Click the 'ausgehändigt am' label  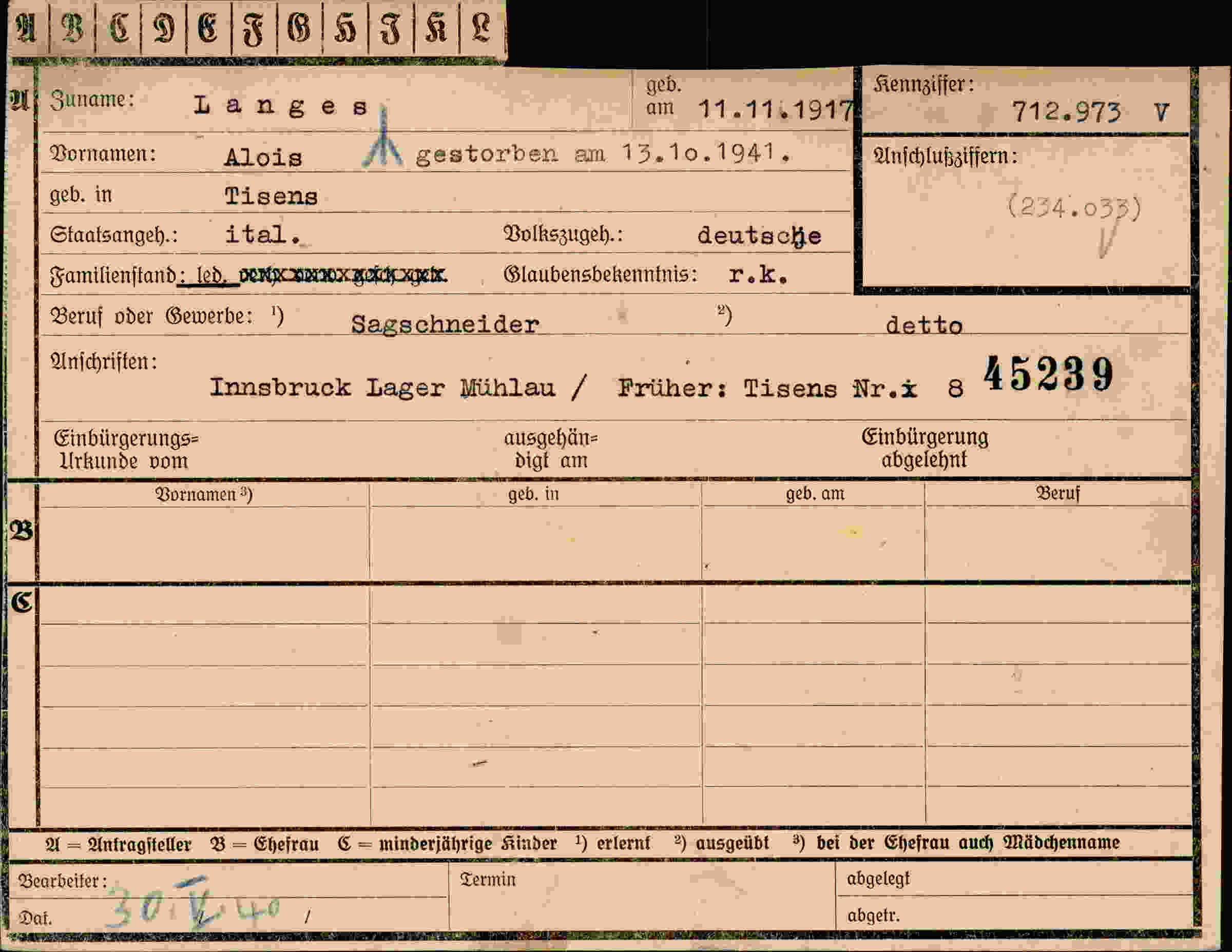(x=551, y=449)
